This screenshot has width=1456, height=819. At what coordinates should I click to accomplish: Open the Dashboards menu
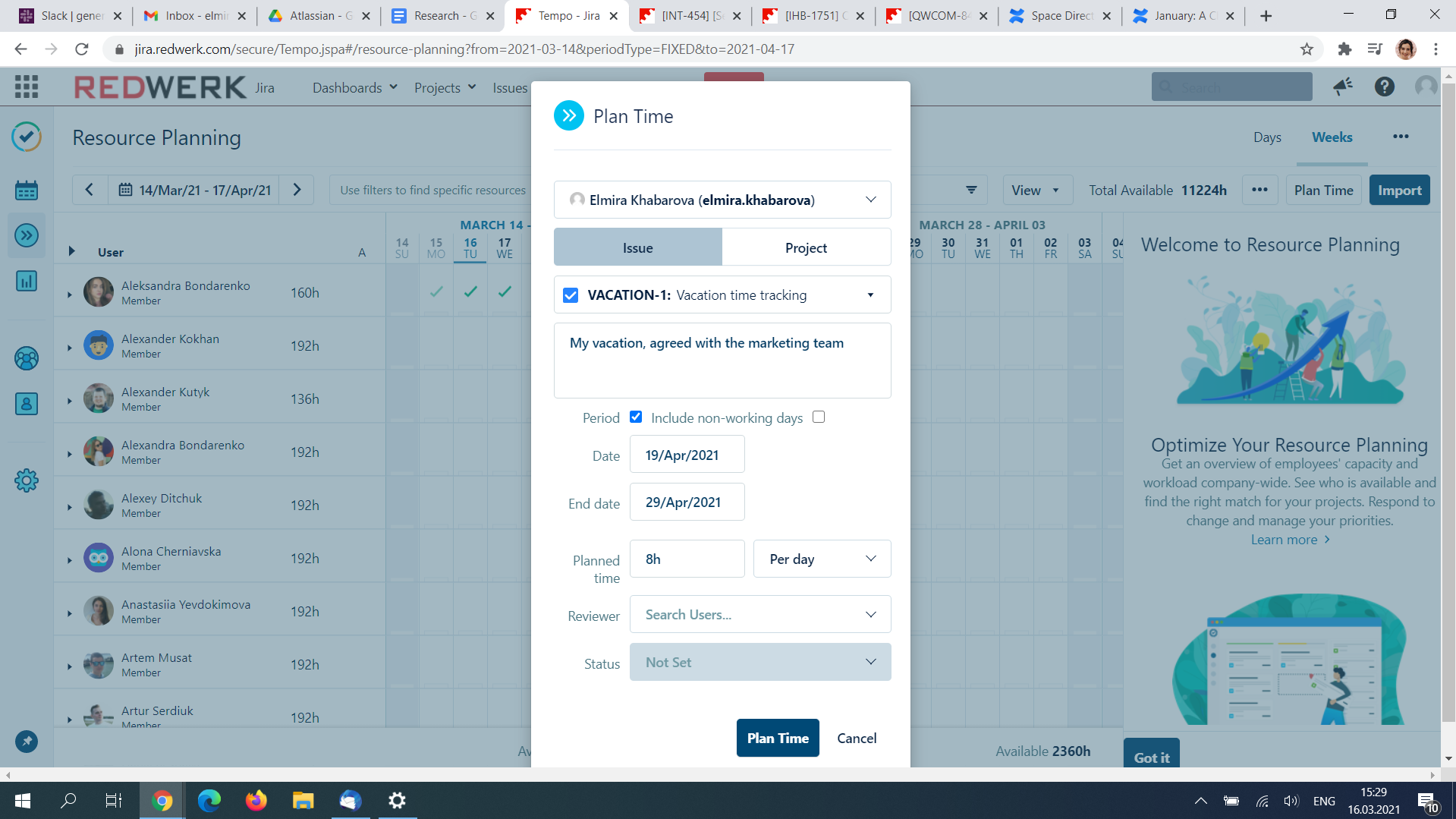coord(355,88)
